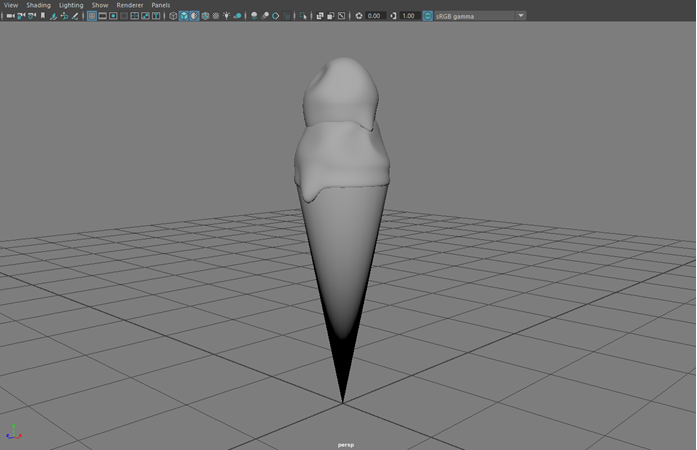Enable Wireframe on Shaded icon
This screenshot has height=450, width=697.
[205, 16]
